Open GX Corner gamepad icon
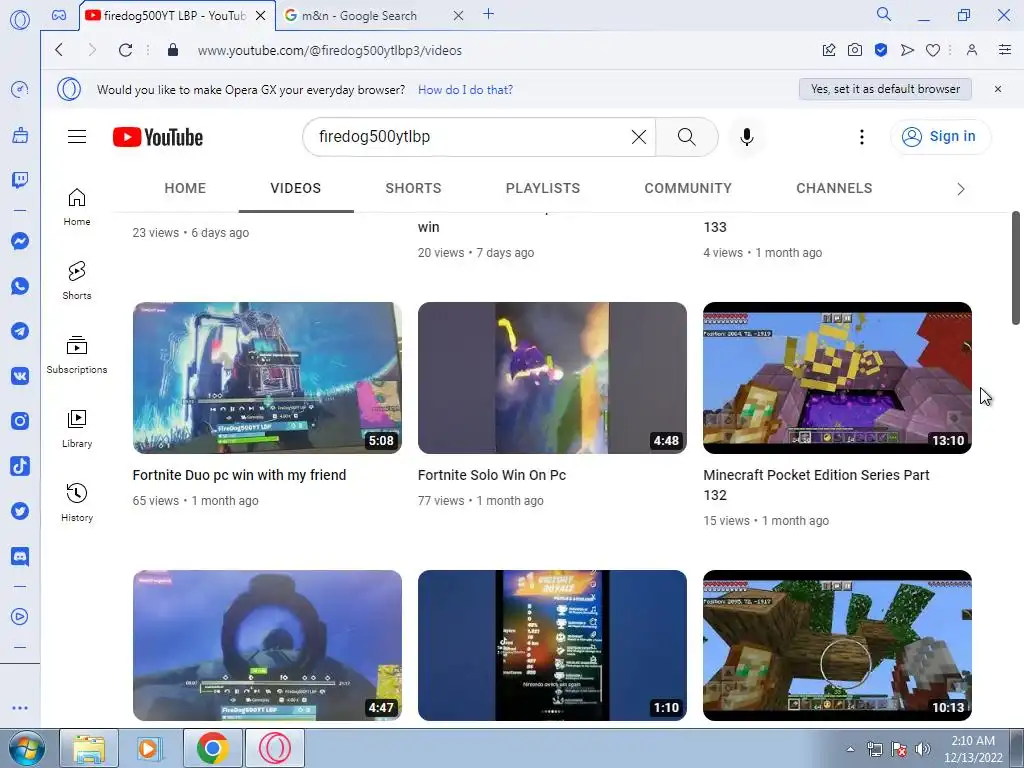The width and height of the screenshot is (1024, 768). 59,15
